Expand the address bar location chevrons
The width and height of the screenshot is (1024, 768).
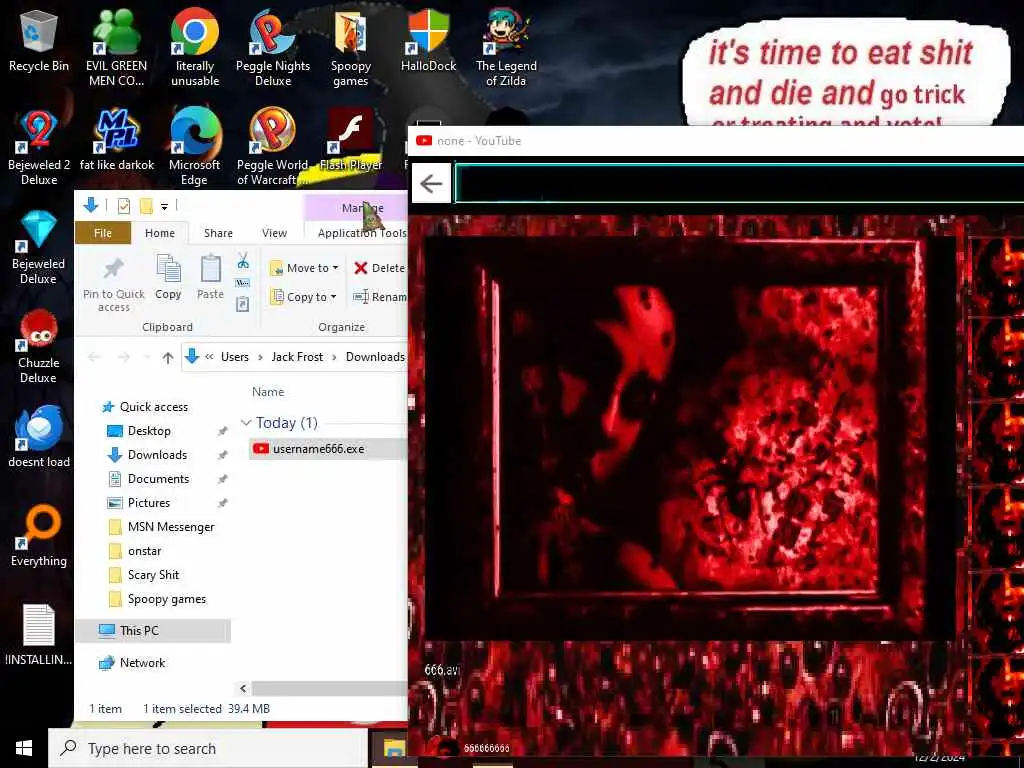click(209, 357)
